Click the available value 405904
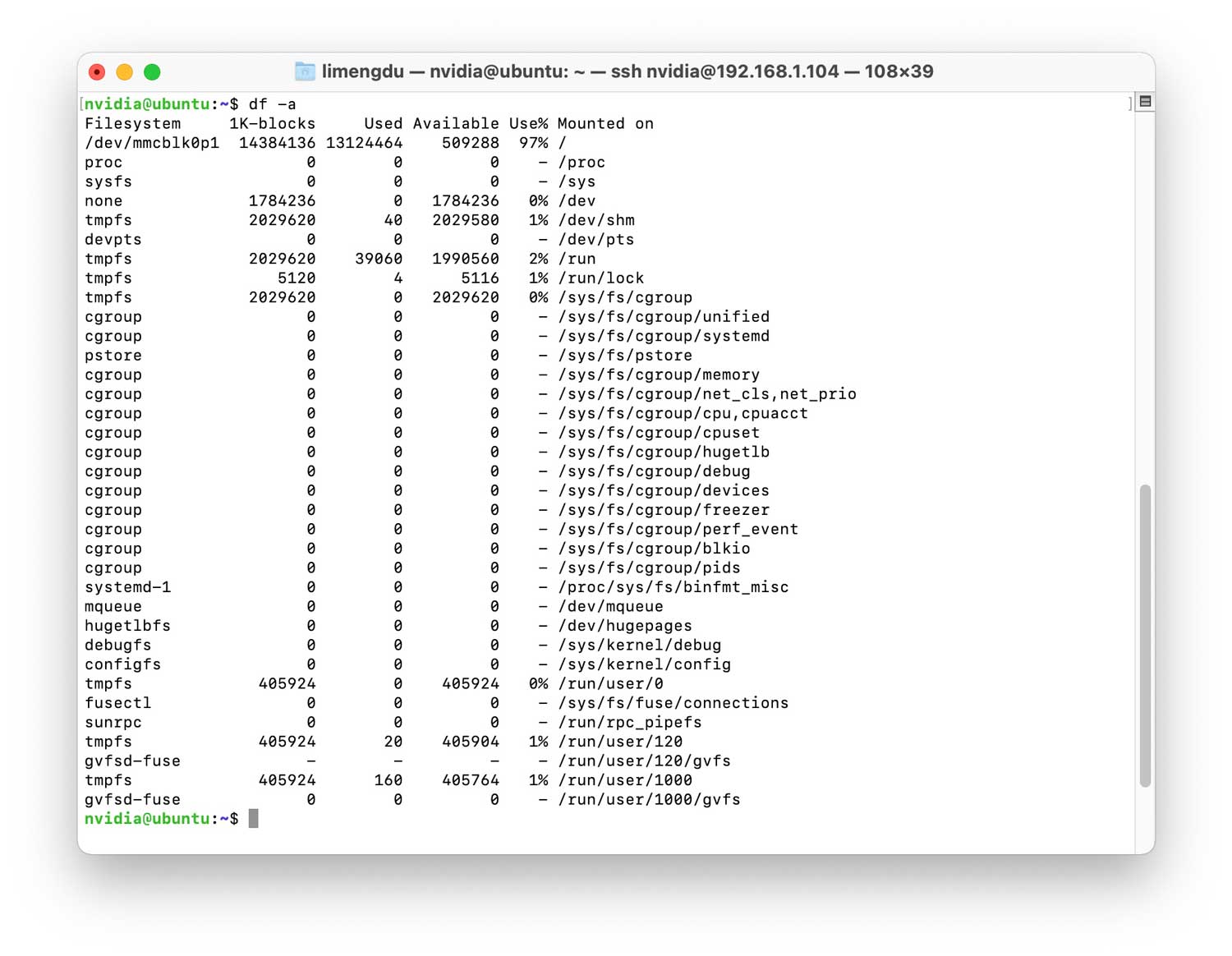This screenshot has width=1232, height=956. [470, 742]
